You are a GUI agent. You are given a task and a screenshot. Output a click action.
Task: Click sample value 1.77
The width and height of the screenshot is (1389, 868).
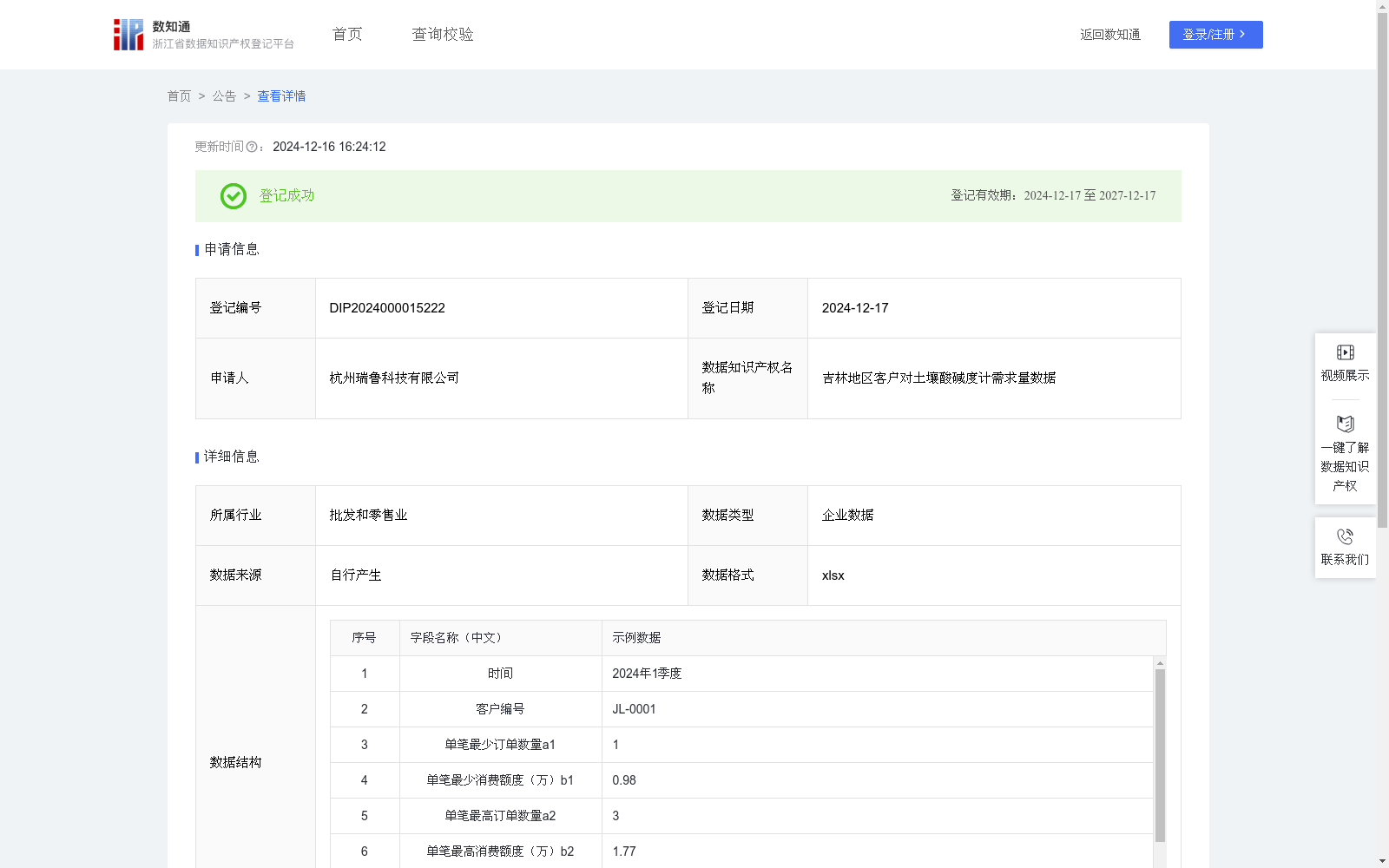pos(624,852)
